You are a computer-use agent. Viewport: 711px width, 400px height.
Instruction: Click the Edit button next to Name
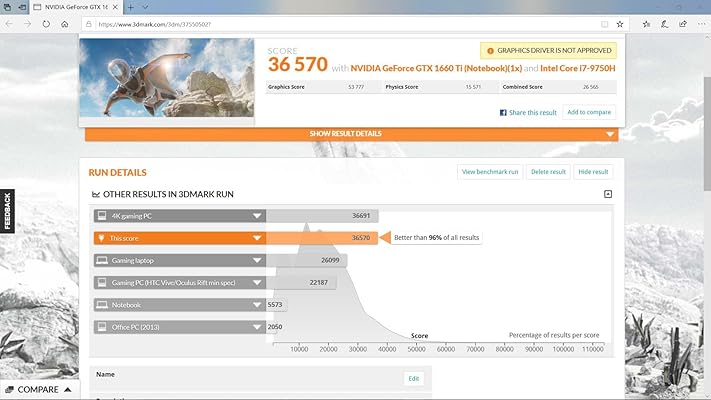(414, 379)
